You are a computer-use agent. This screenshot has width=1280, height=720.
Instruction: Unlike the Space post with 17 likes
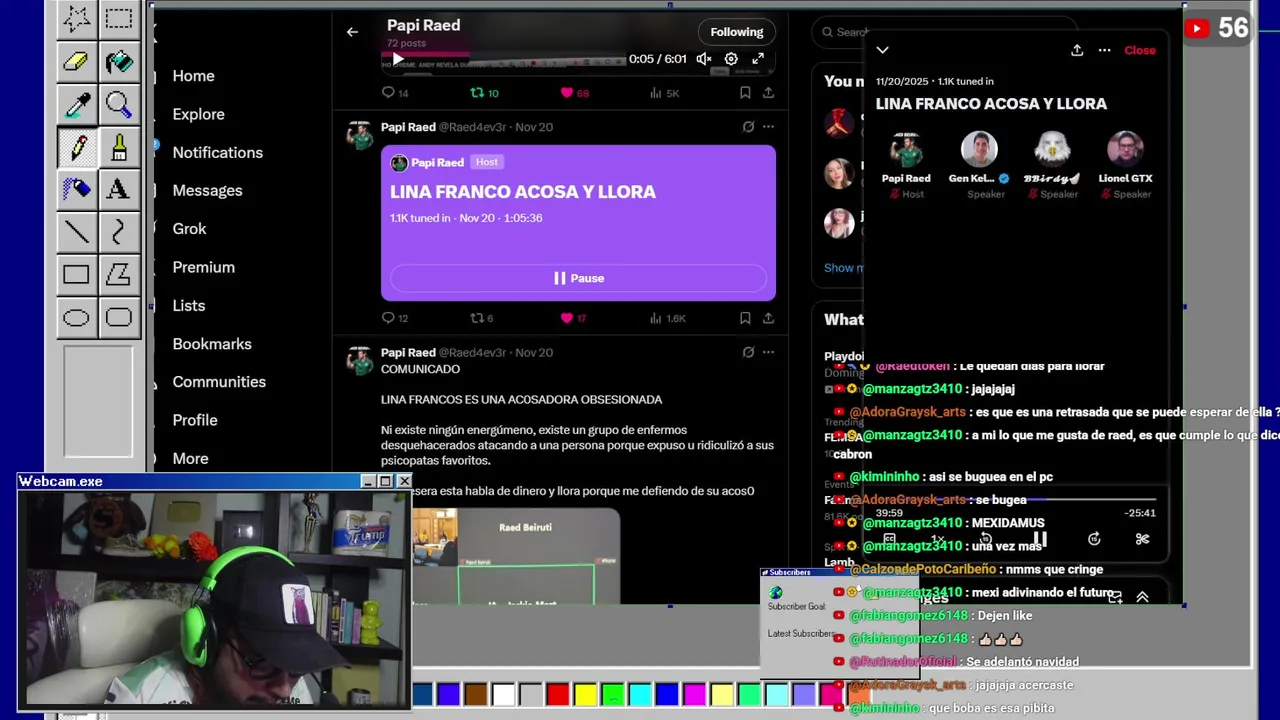coord(573,318)
